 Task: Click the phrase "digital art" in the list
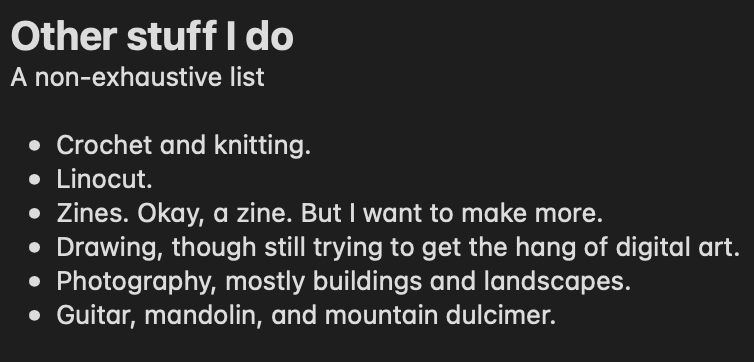674,248
